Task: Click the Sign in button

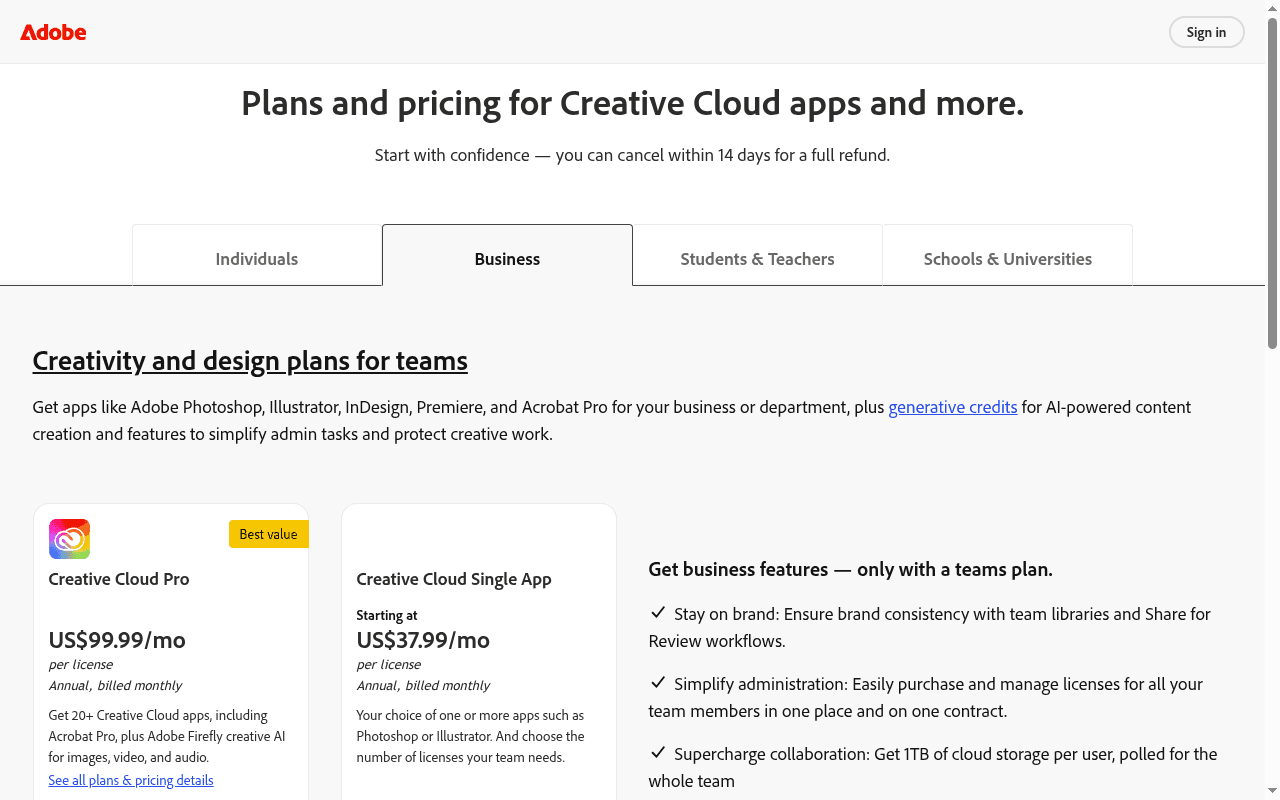Action: (1206, 32)
